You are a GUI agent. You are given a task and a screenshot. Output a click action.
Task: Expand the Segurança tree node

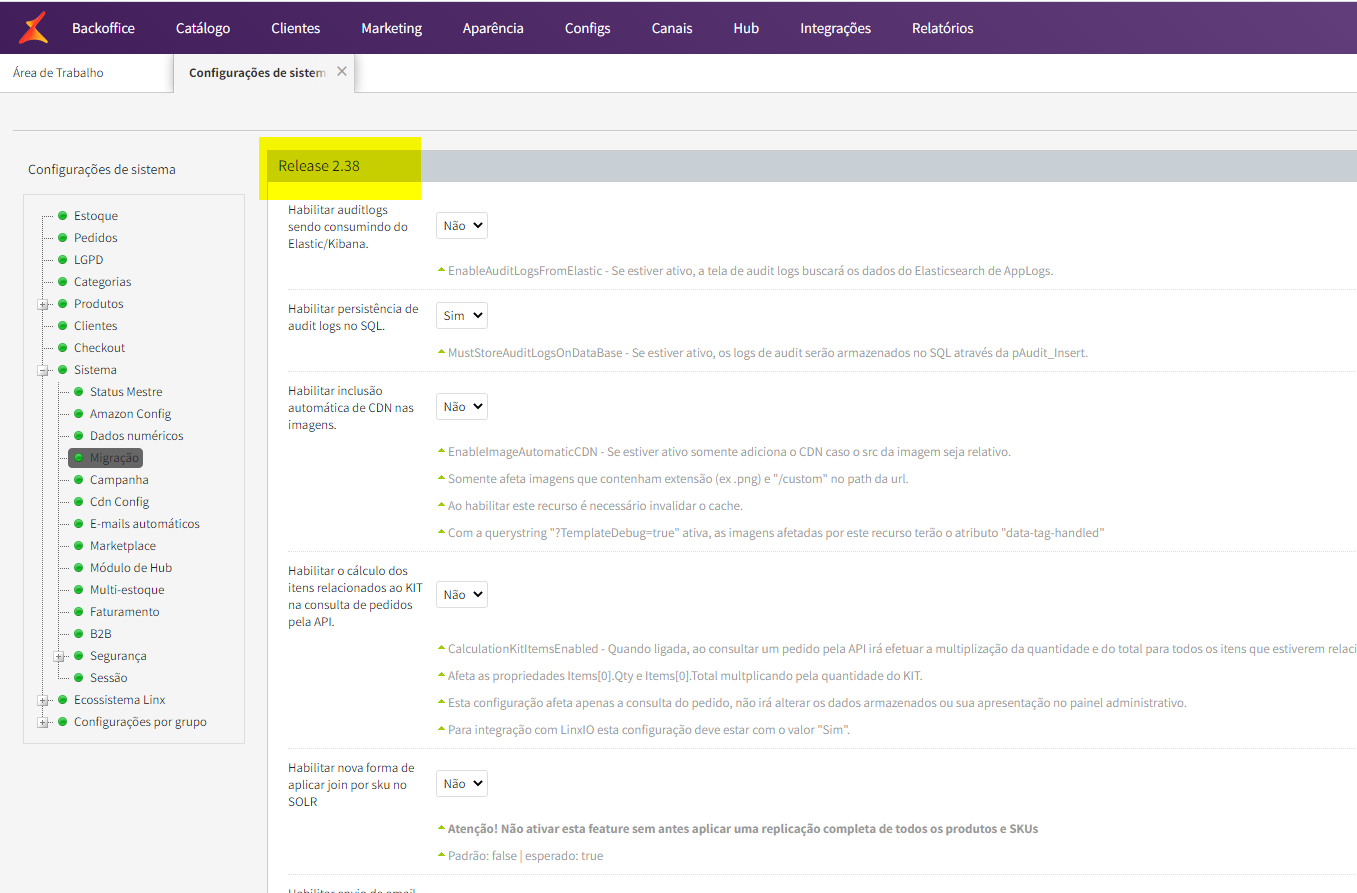coord(60,656)
